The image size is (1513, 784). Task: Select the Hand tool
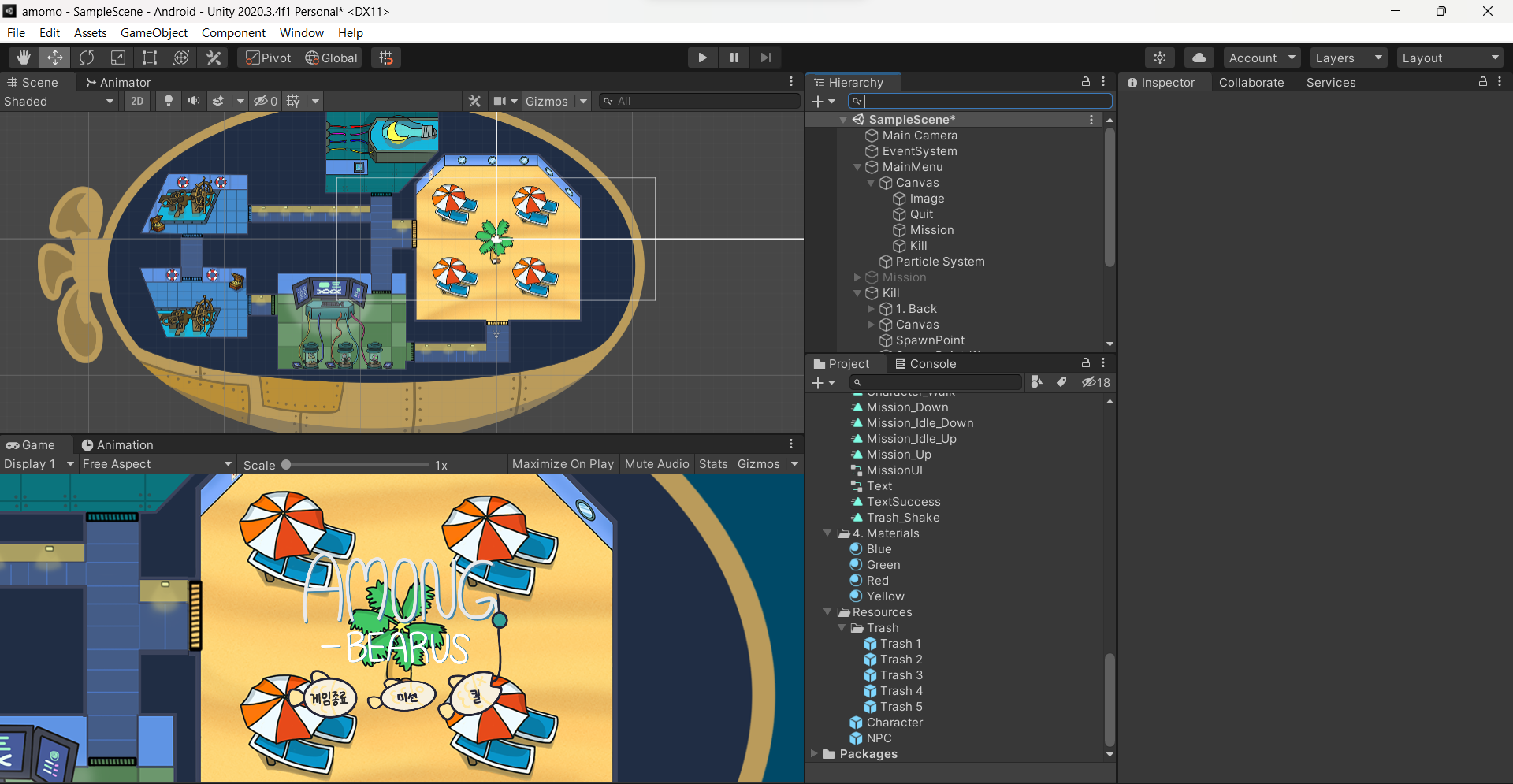(x=24, y=58)
